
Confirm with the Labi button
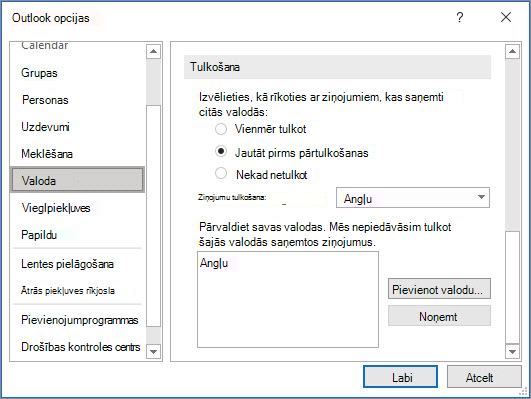click(400, 377)
